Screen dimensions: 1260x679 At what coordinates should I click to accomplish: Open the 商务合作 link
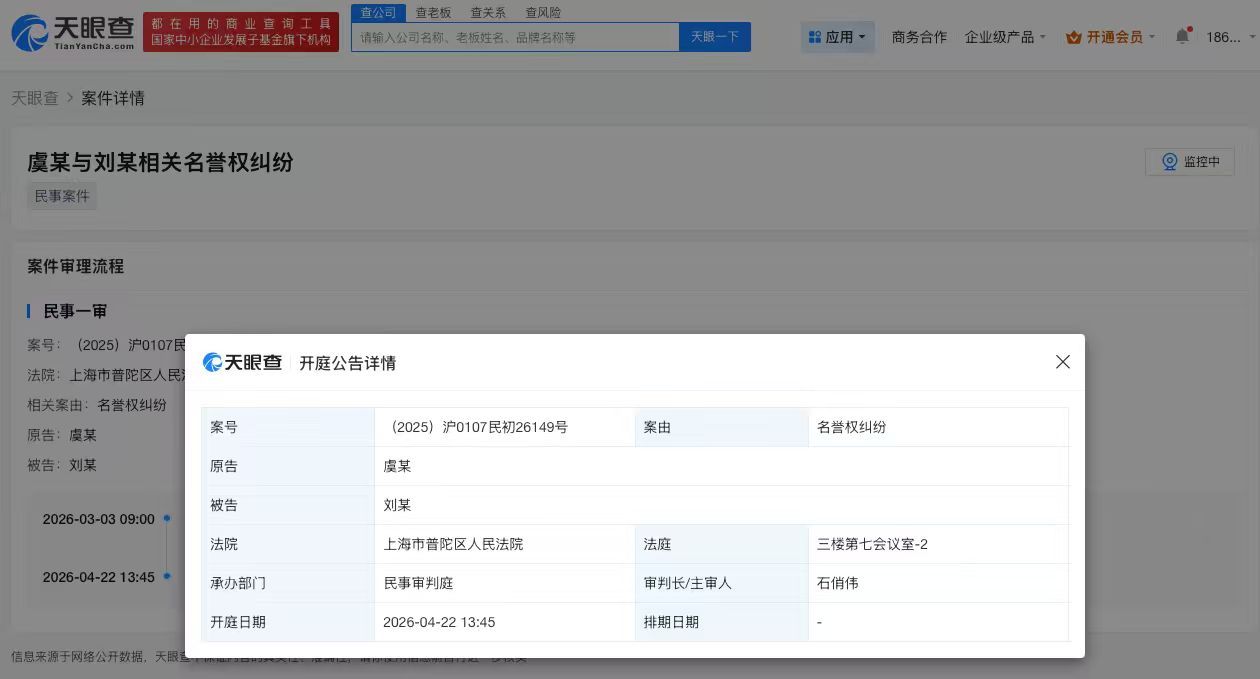tap(919, 36)
